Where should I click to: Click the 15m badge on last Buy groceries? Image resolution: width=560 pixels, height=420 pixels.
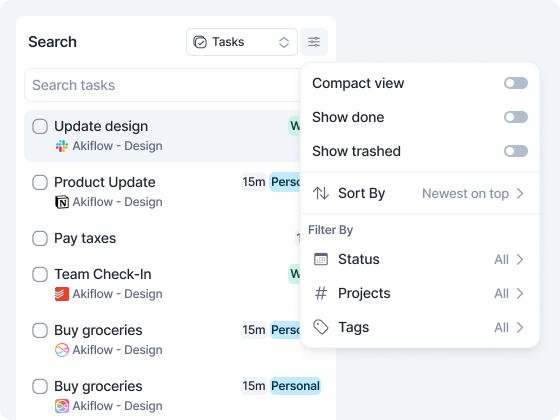tap(254, 386)
